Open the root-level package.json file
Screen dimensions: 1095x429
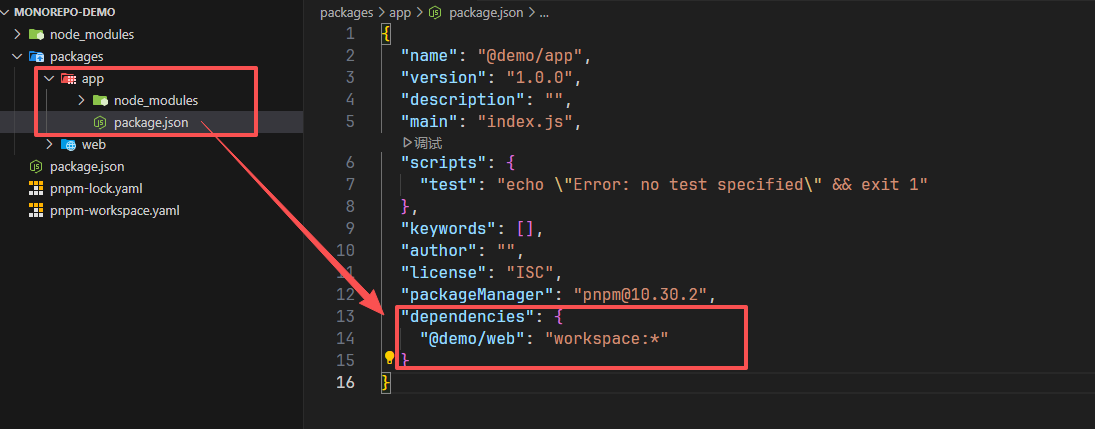152,167
